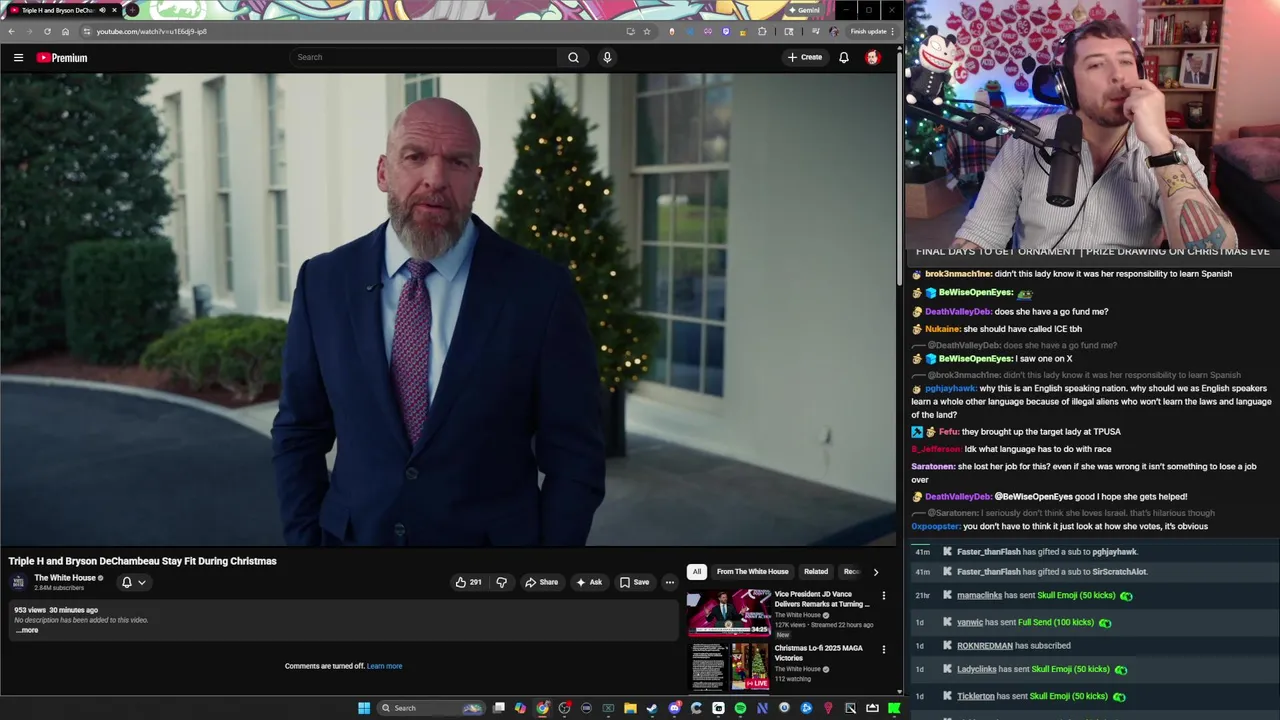Viewport: 1280px width, 720px height.
Task: Go back with browser back arrow
Action: tap(11, 31)
